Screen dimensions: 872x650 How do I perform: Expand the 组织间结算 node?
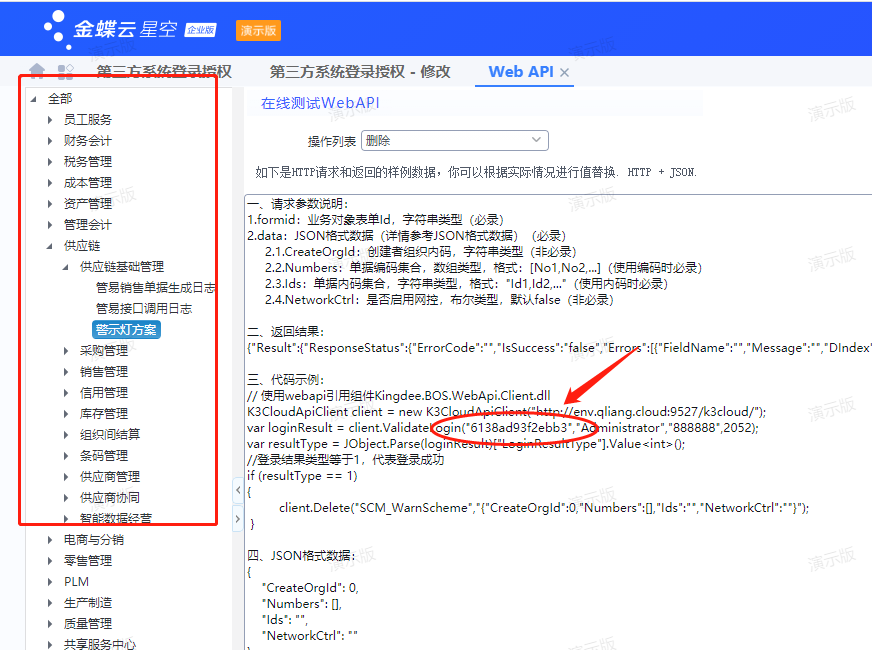coord(66,435)
